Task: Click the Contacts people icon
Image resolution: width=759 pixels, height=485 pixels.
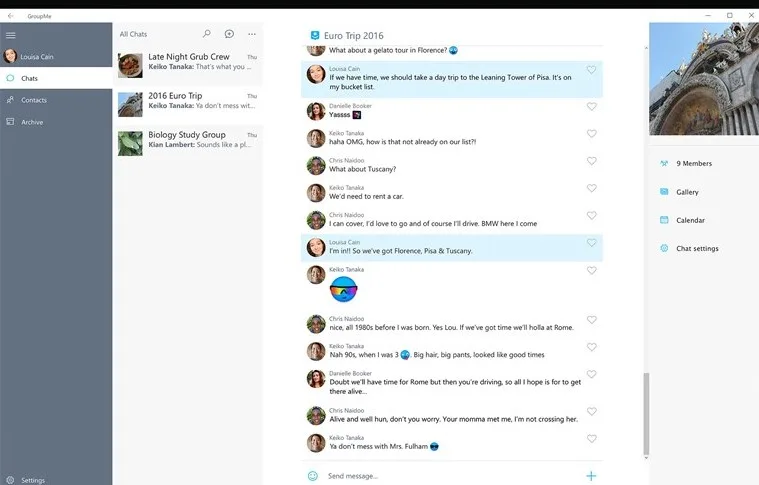Action: pos(10,100)
